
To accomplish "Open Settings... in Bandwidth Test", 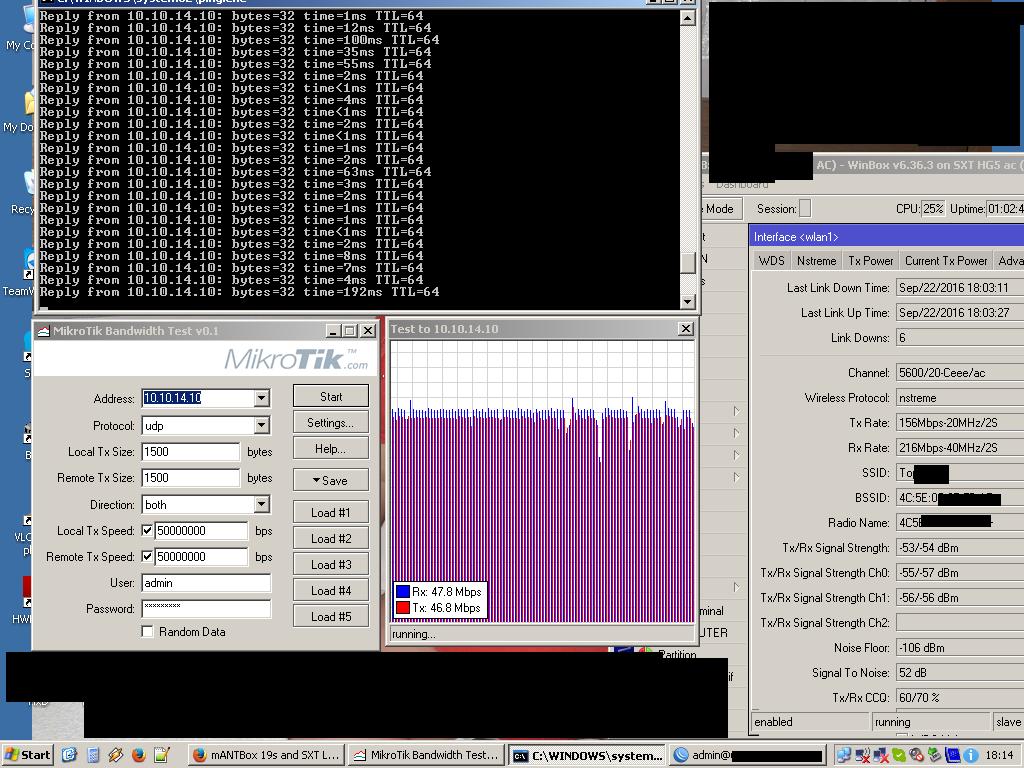I will point(330,423).
